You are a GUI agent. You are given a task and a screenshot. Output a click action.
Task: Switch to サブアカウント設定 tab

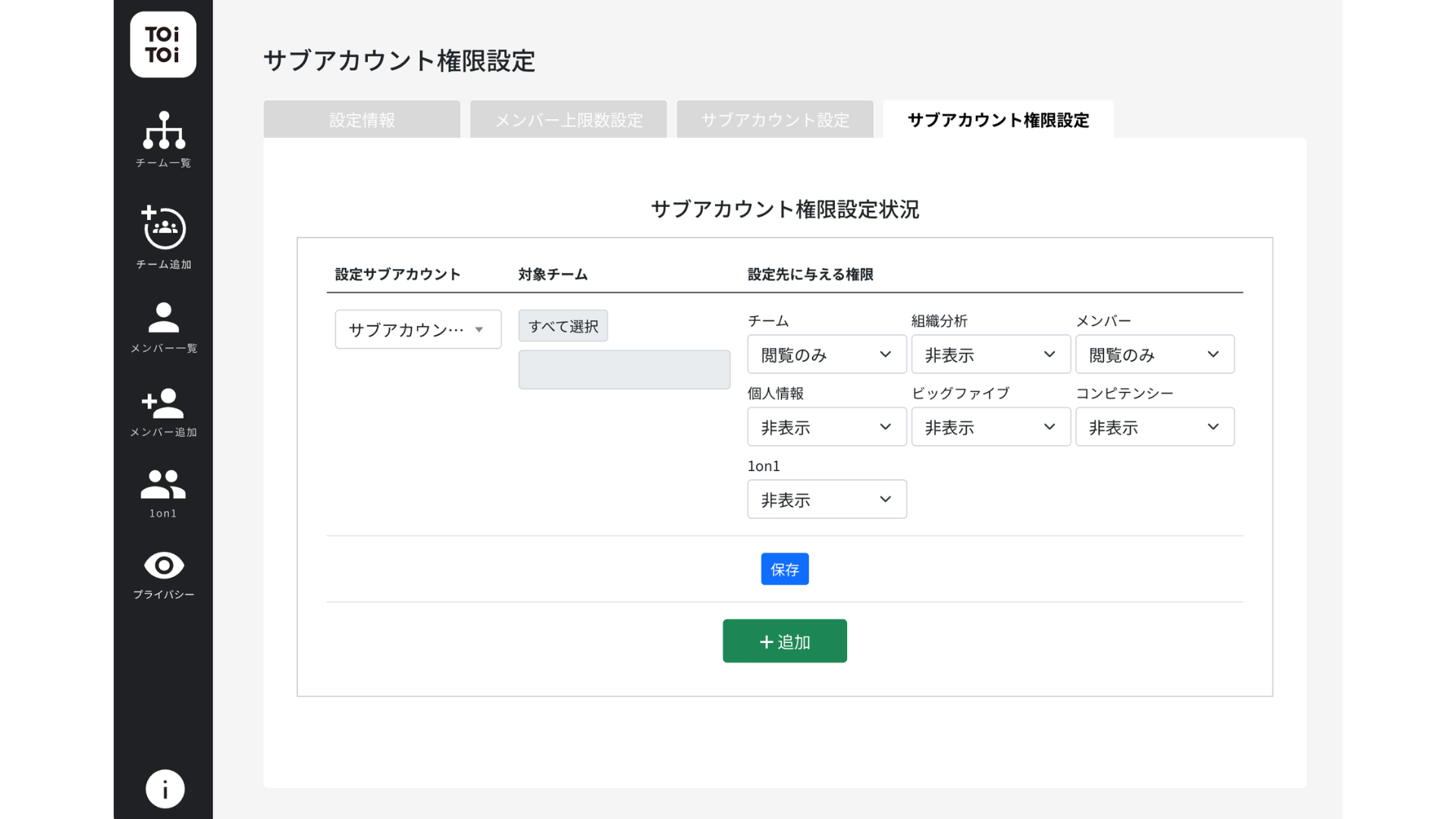(775, 120)
